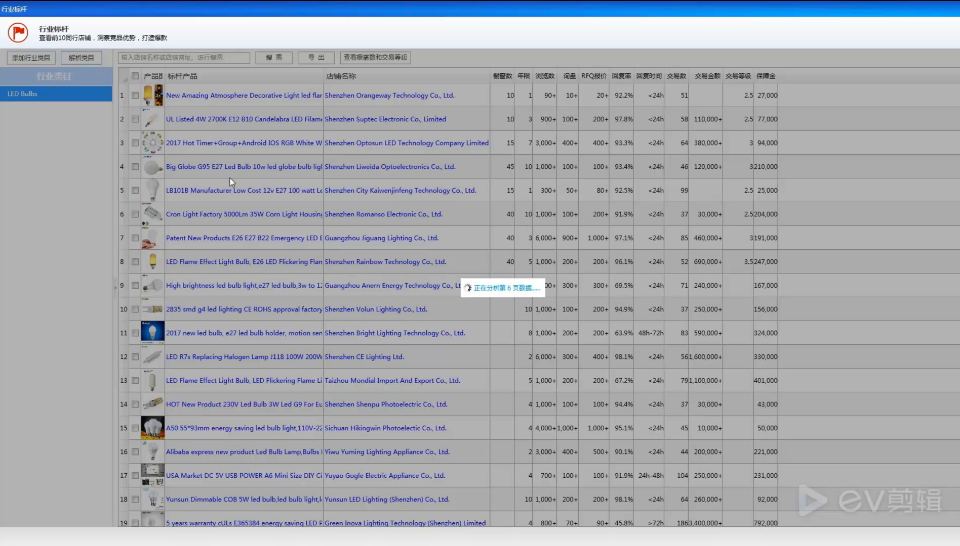Click the 解析类目 button

click(x=81, y=58)
